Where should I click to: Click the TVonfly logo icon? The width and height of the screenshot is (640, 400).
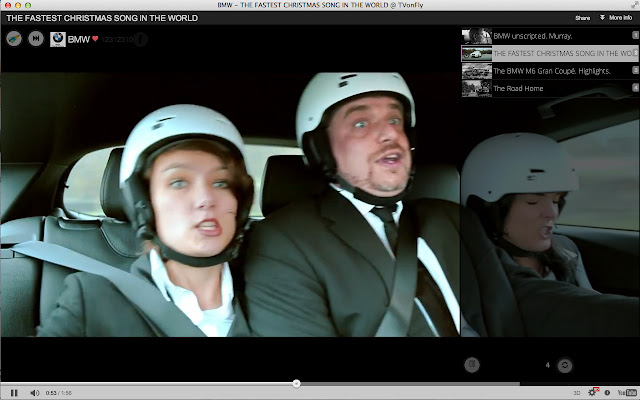coord(14,39)
